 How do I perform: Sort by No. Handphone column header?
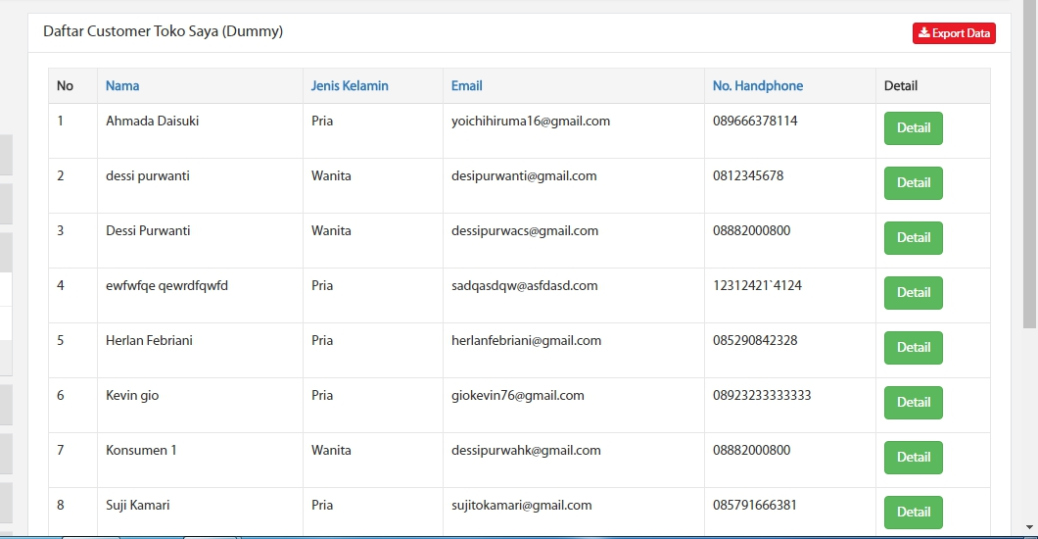[757, 86]
